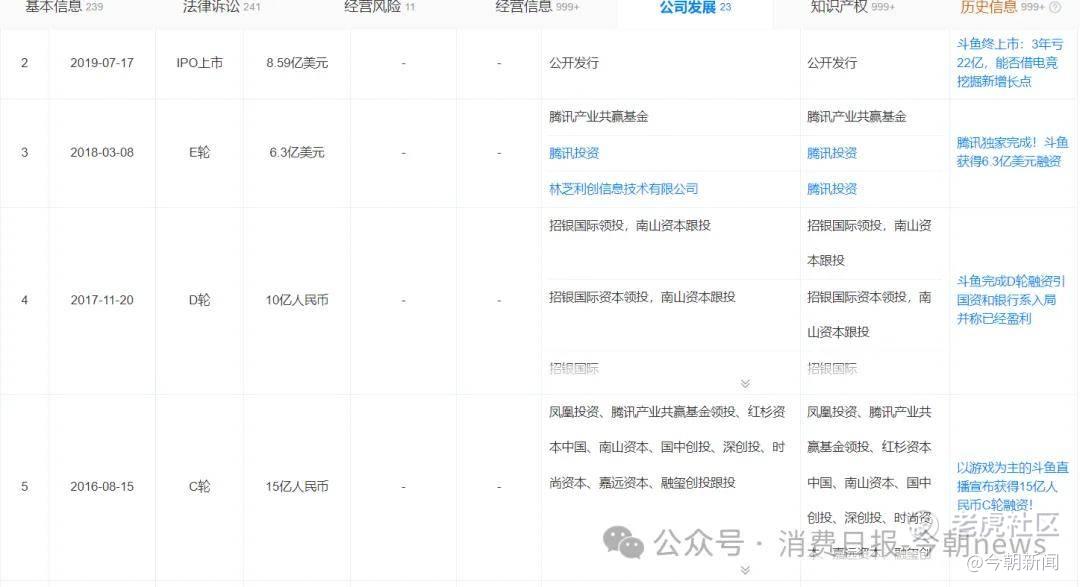
Task: Click the date cell 2017-11-20
Action: [x=102, y=300]
